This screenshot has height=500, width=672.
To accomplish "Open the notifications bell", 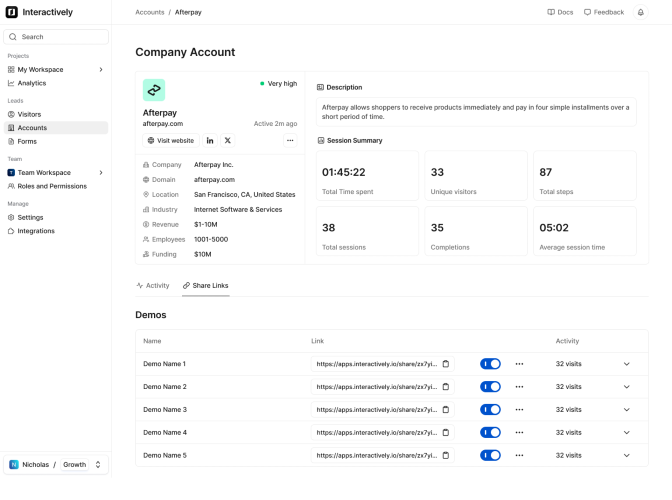I will pyautogui.click(x=640, y=12).
